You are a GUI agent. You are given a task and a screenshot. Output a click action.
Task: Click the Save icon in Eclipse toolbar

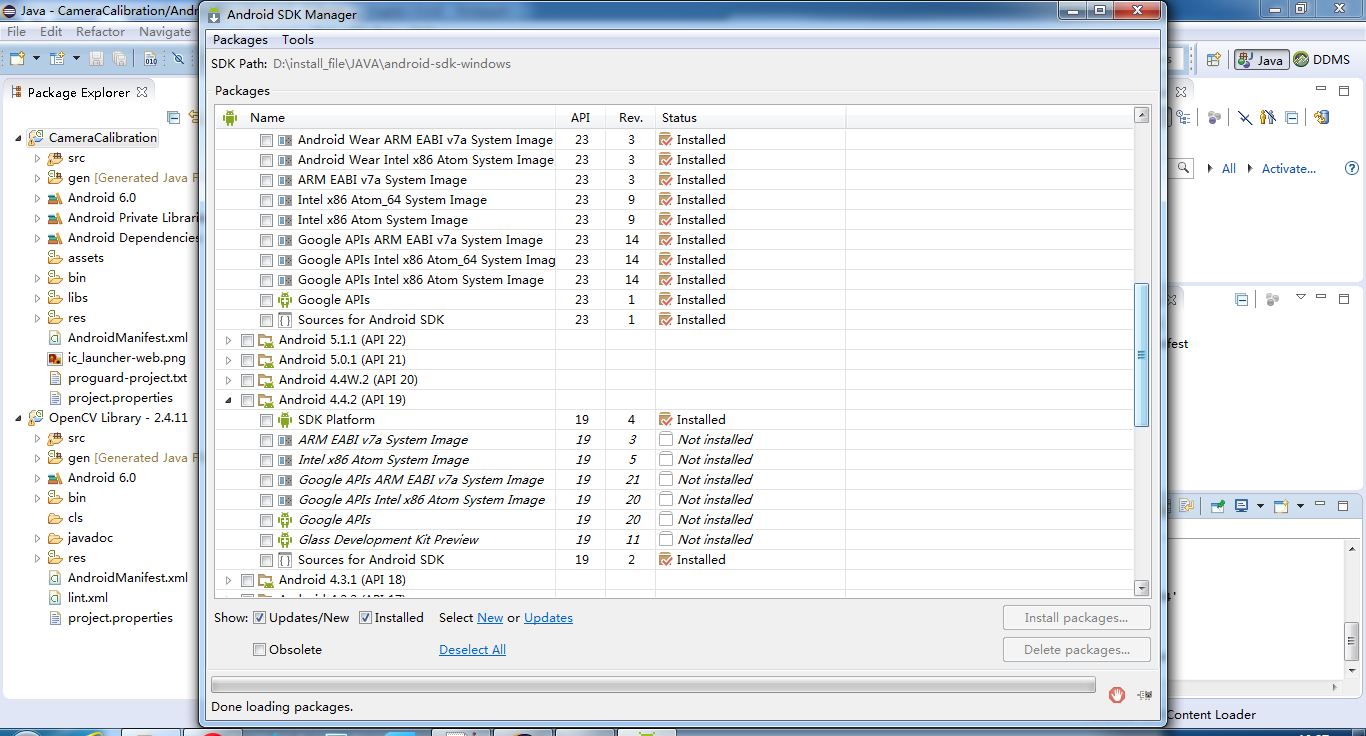97,59
